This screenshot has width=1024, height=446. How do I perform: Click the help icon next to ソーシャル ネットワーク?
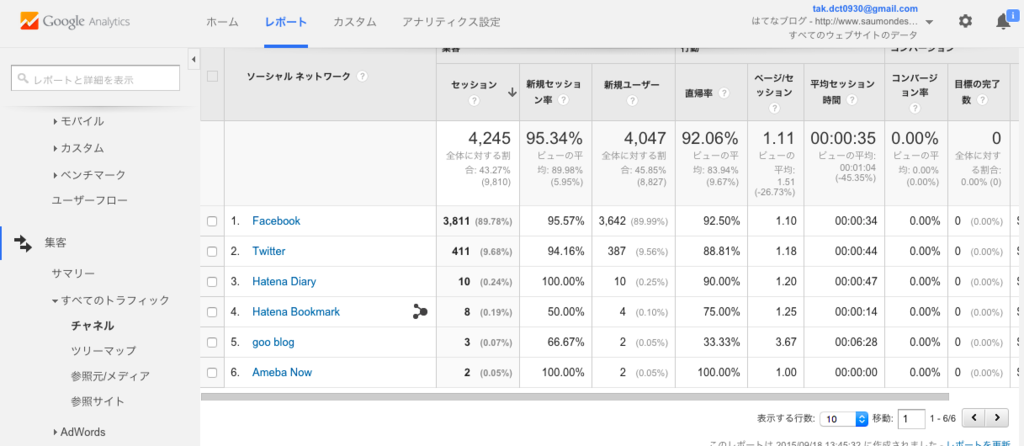coord(362,76)
